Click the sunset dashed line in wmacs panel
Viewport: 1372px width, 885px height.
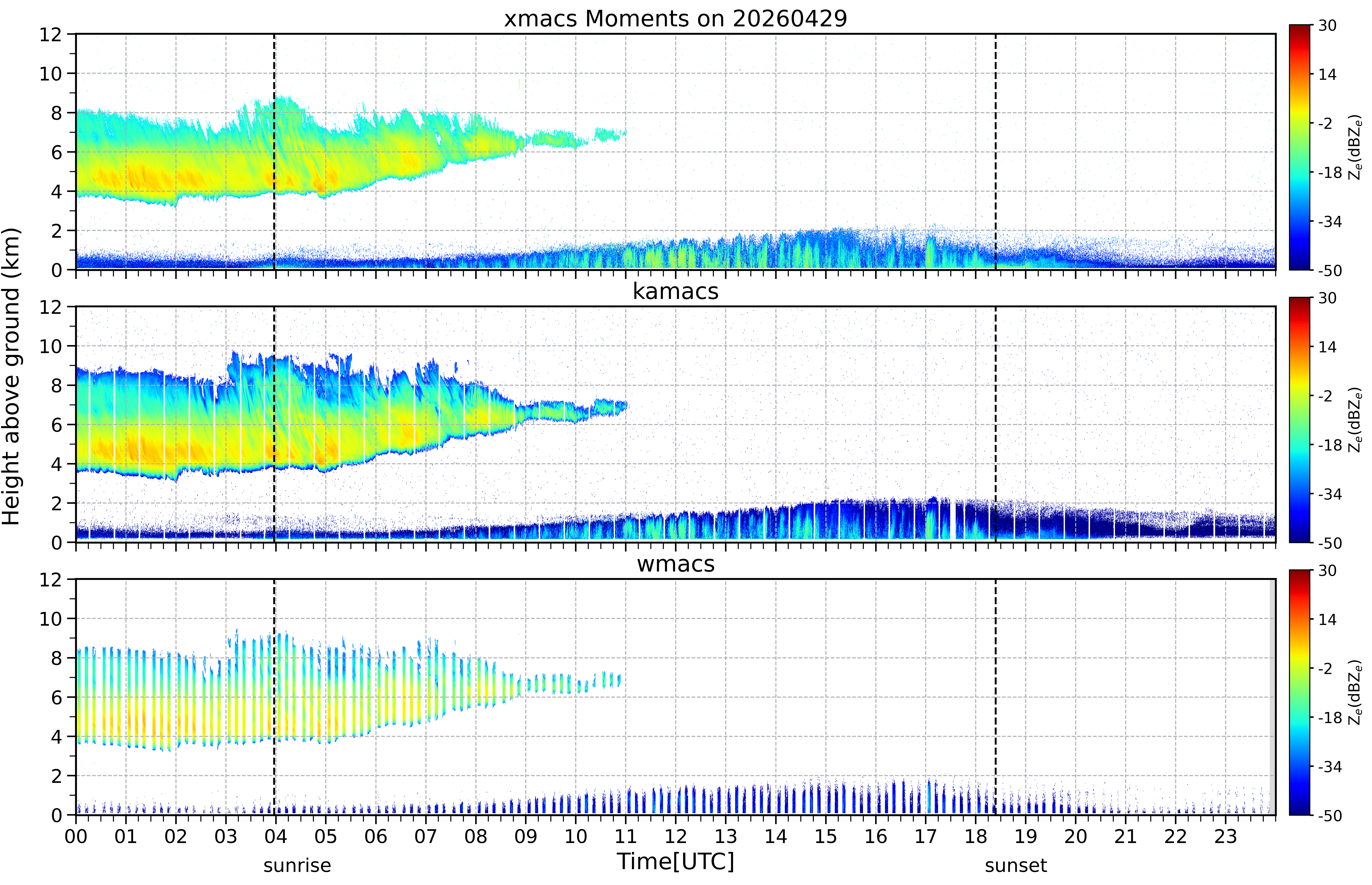996,697
